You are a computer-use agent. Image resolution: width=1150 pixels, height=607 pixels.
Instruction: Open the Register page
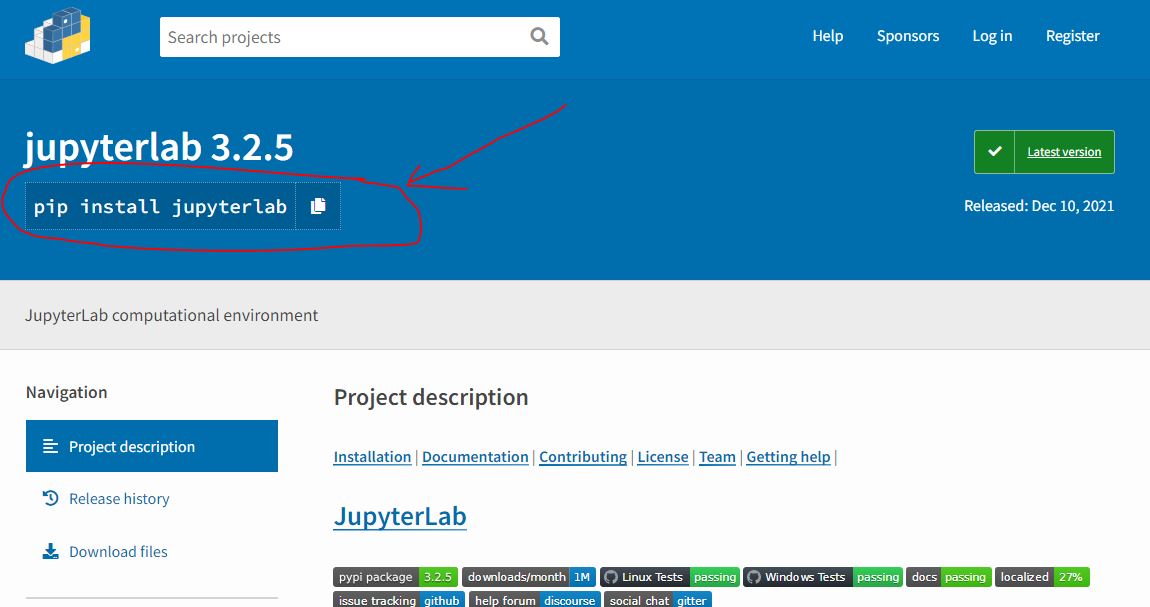tap(1072, 36)
